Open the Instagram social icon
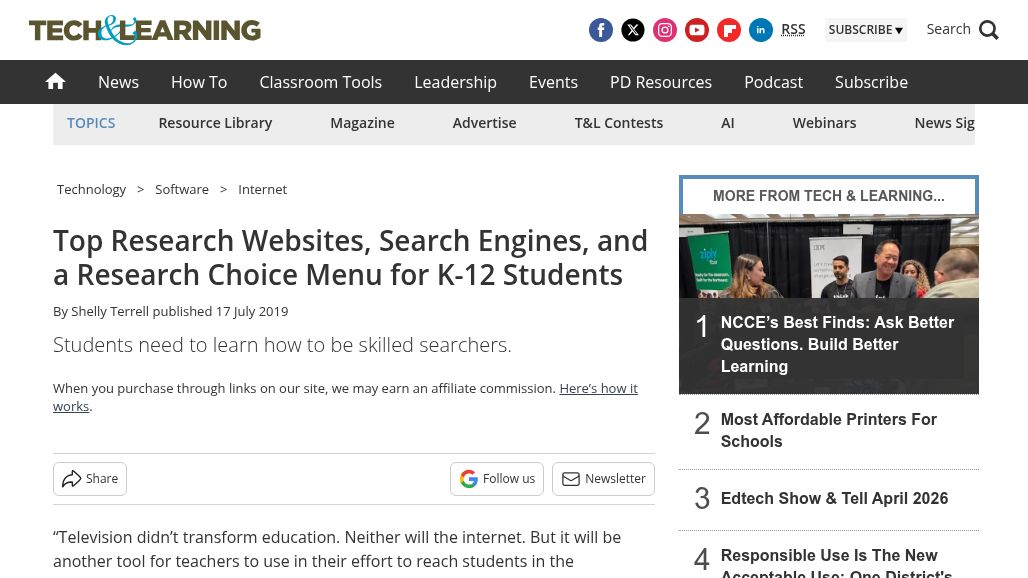This screenshot has width=1028, height=578. 665,30
